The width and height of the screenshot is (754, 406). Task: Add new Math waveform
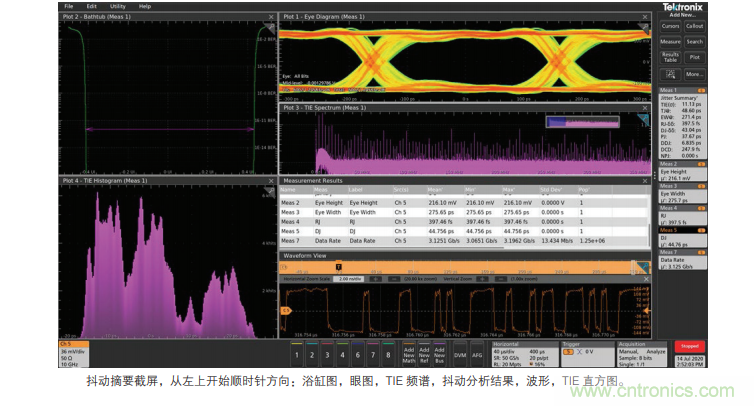click(x=410, y=354)
